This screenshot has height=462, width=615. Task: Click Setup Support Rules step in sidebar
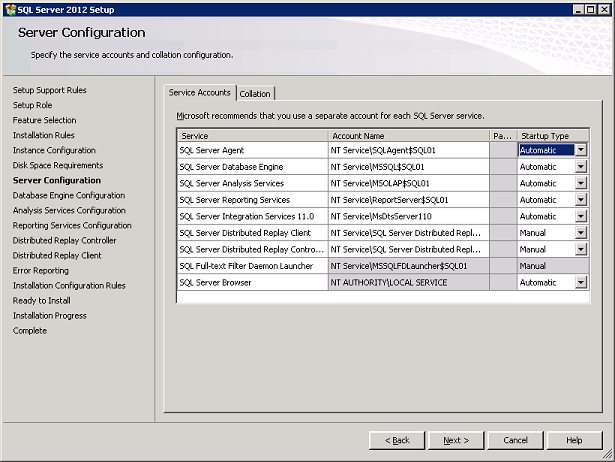click(x=49, y=90)
